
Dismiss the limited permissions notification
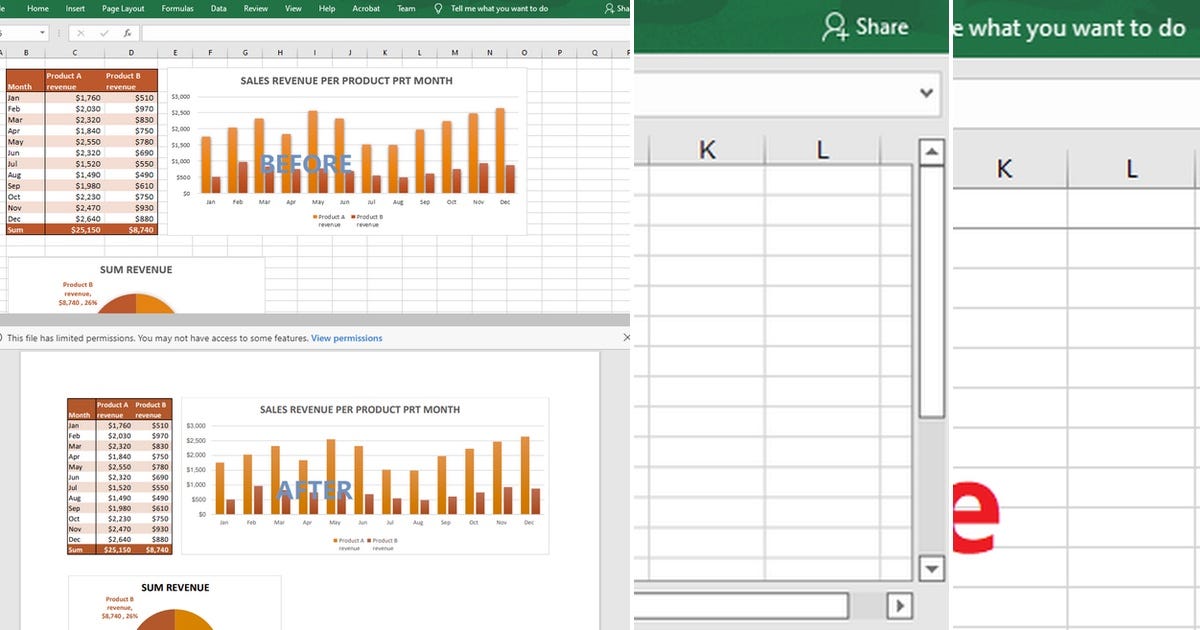click(627, 337)
